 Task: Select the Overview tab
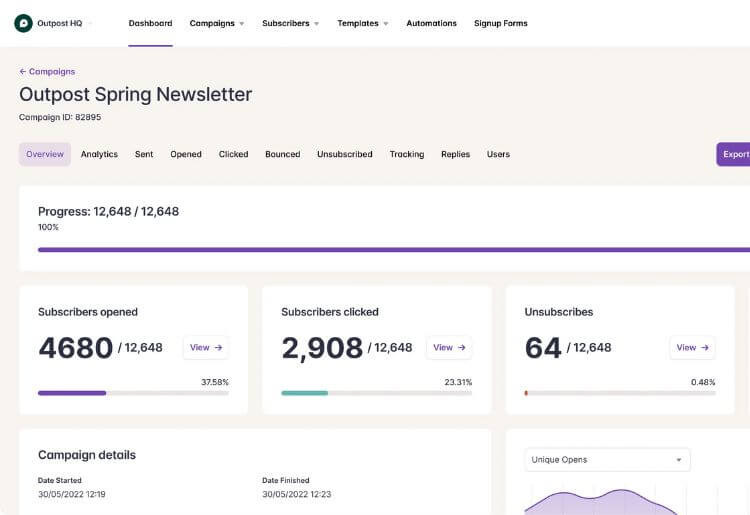click(45, 154)
